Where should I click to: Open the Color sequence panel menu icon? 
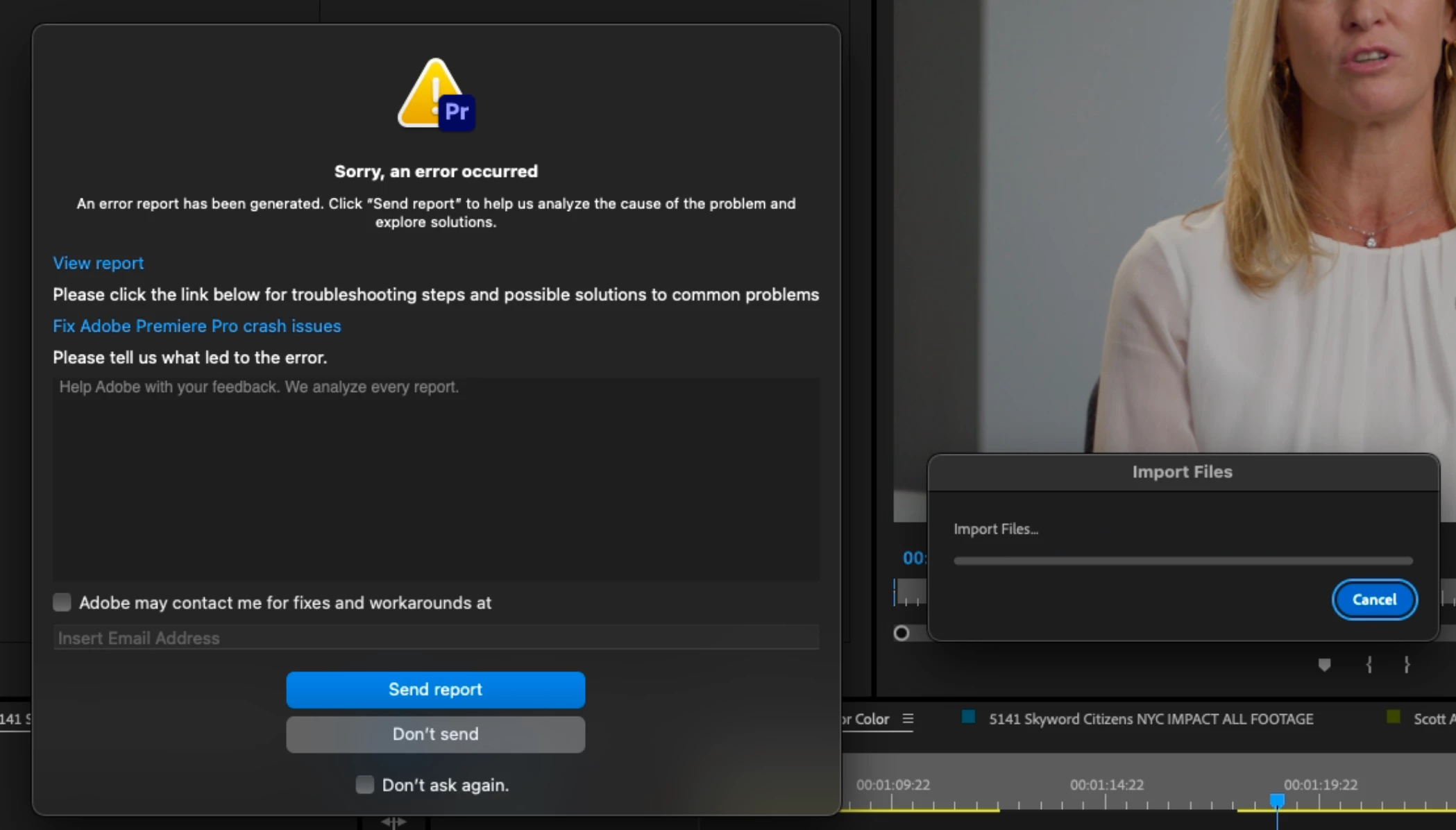click(x=908, y=719)
